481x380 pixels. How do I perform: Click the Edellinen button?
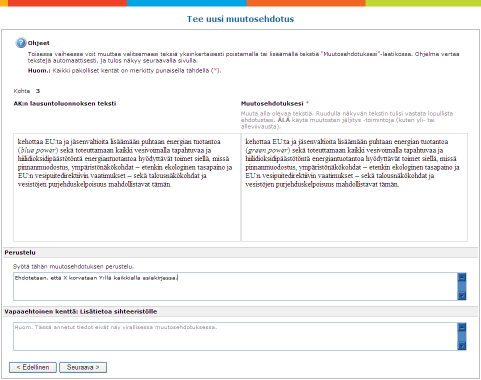click(x=33, y=367)
